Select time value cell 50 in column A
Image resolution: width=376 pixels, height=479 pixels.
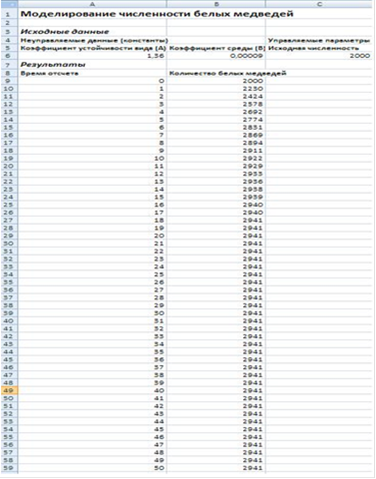[x=92, y=468]
